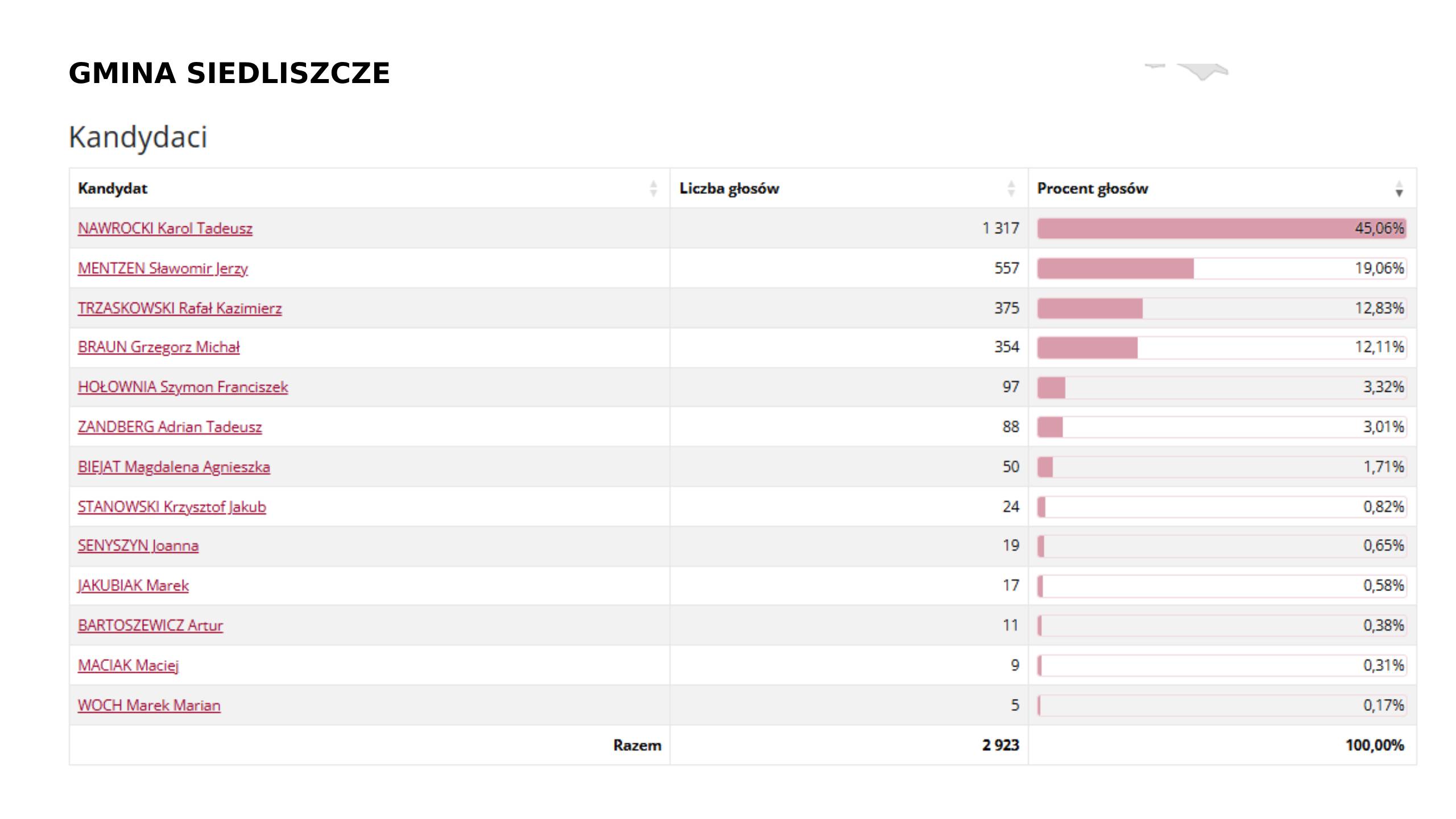The height and width of the screenshot is (819, 1456).
Task: Click STANOWSKI Krzysztof Jakub link
Action: tap(172, 507)
